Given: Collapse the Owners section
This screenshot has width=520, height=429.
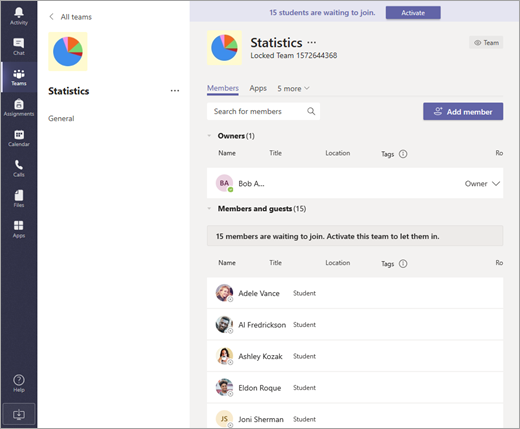Looking at the screenshot, I should [209, 136].
